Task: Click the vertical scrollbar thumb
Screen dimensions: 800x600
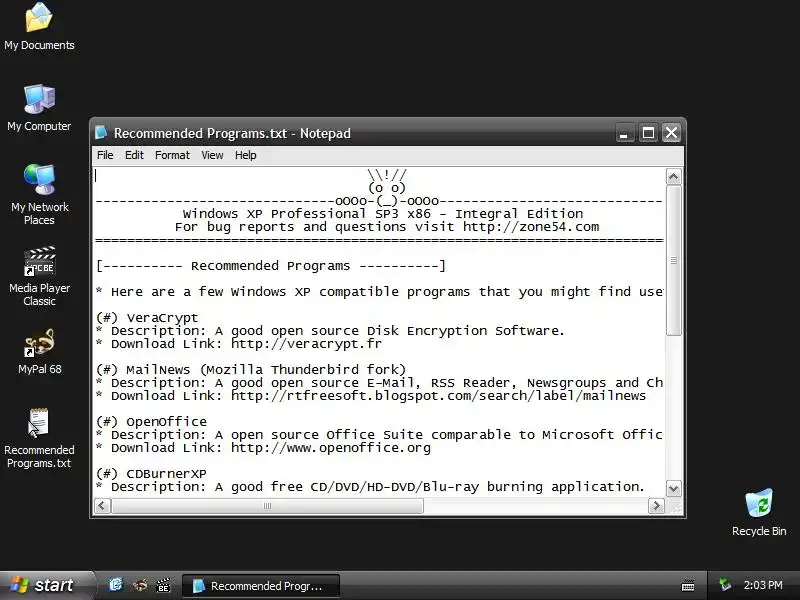Action: click(x=673, y=260)
